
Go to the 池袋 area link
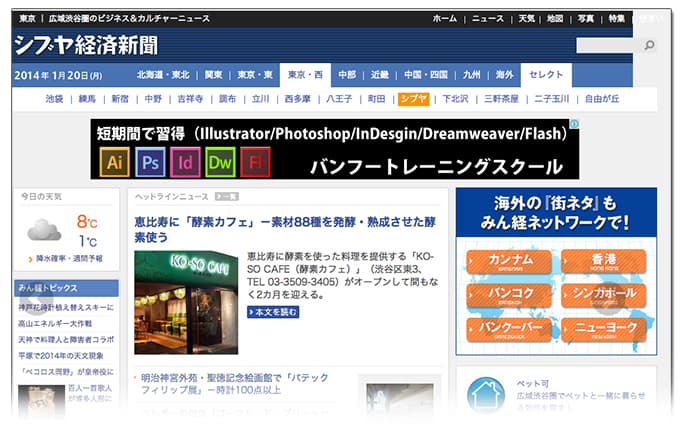click(x=54, y=99)
